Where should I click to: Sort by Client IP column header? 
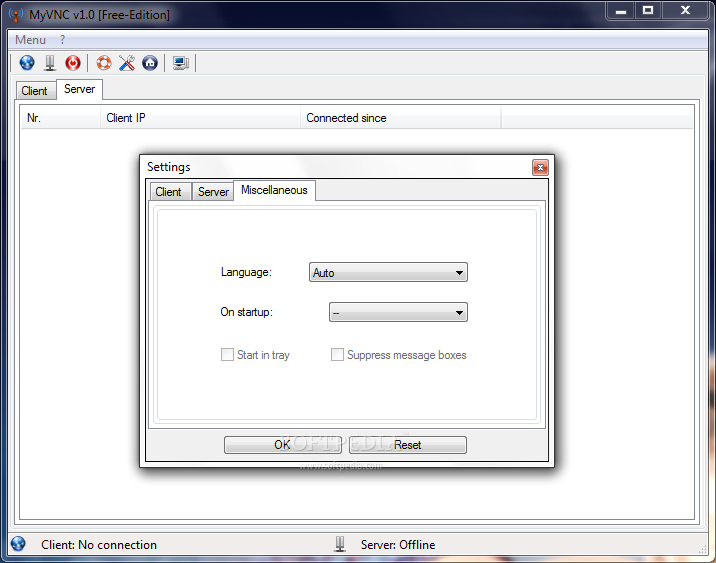tap(200, 118)
